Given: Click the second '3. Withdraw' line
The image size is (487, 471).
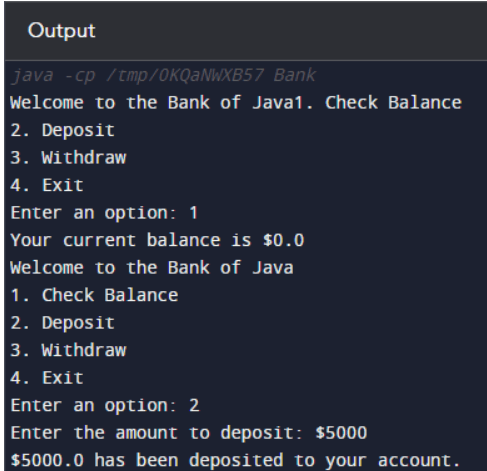Looking at the screenshot, I should tap(68, 350).
